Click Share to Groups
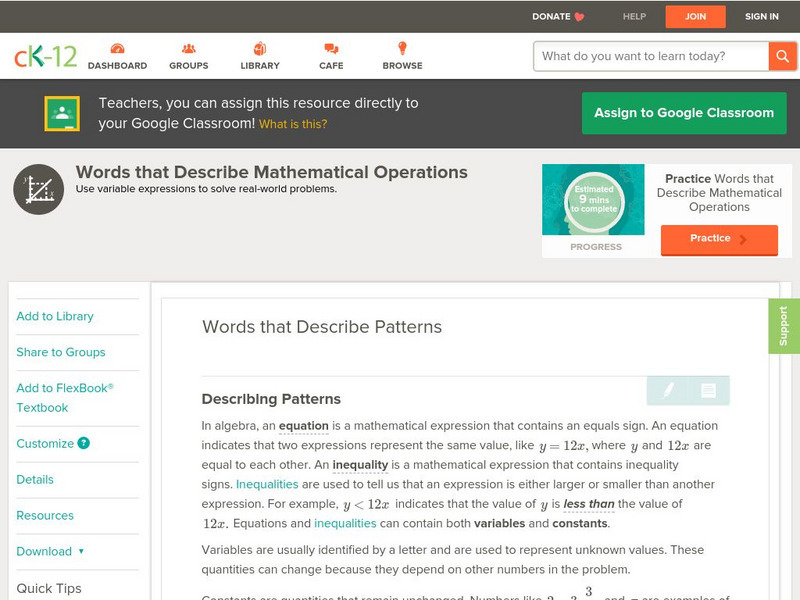The width and height of the screenshot is (800, 600). pyautogui.click(x=61, y=352)
